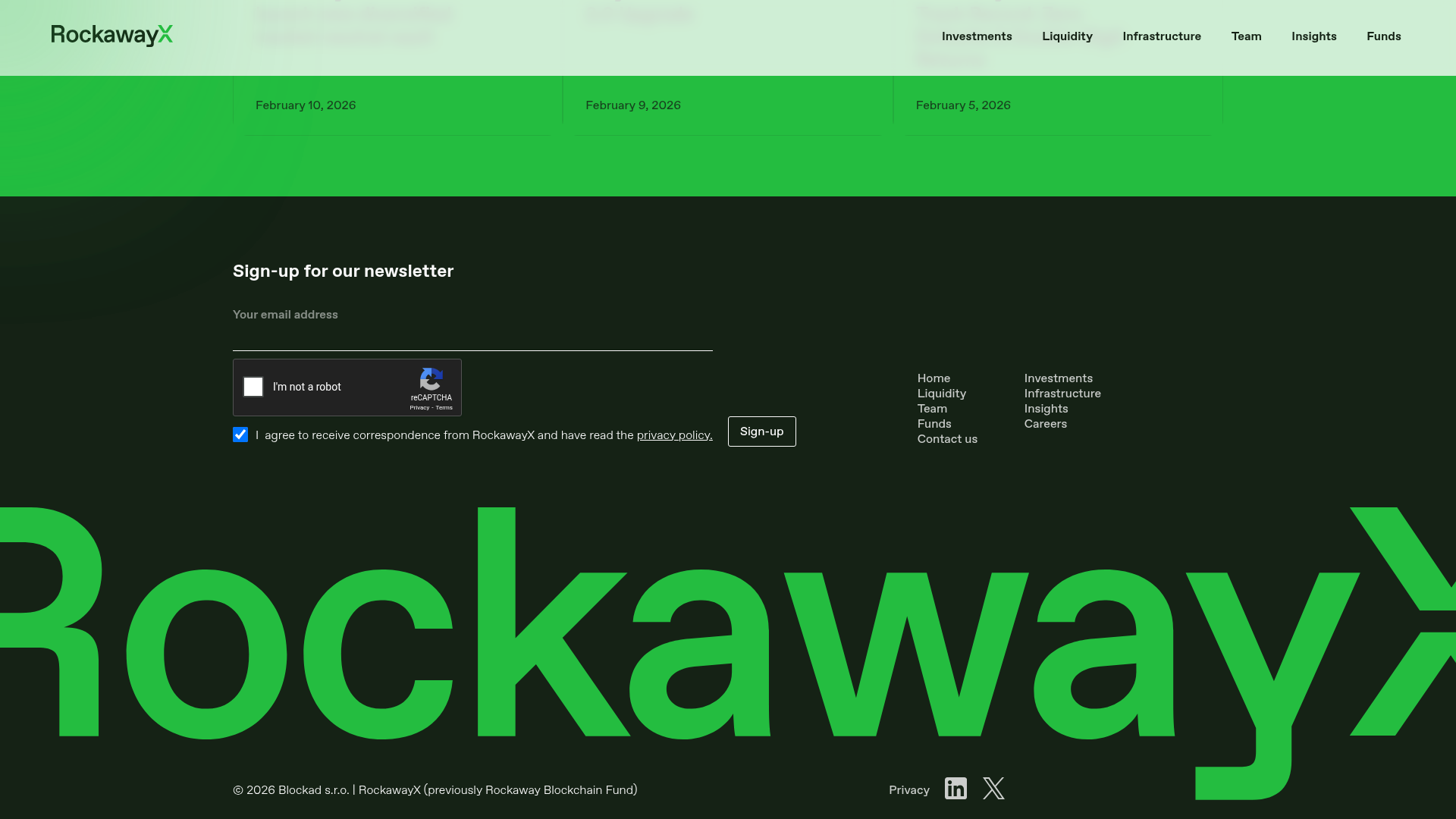Click the reCAPTCHA logo icon
This screenshot has height=819, width=1456.
[431, 379]
